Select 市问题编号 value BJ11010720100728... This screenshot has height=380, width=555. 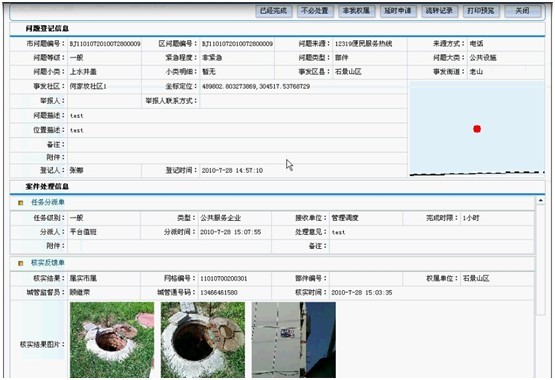(105, 44)
